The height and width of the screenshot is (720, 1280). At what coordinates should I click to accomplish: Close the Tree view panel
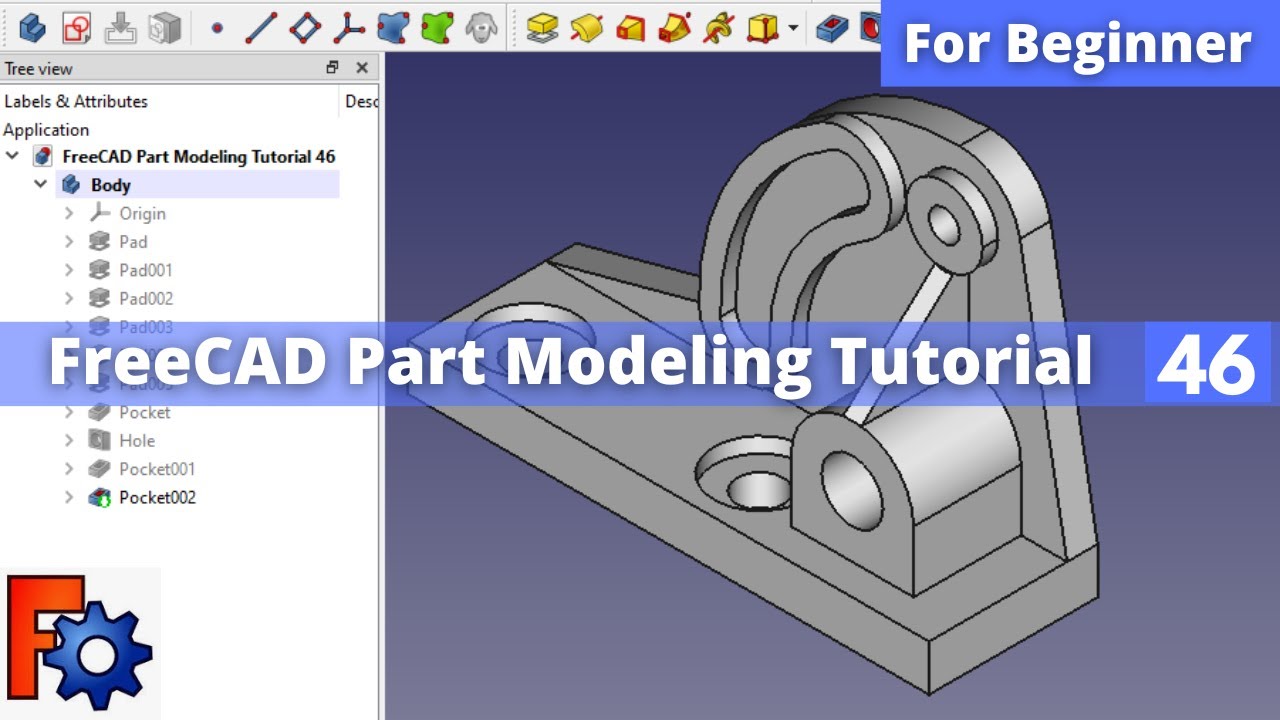(362, 68)
